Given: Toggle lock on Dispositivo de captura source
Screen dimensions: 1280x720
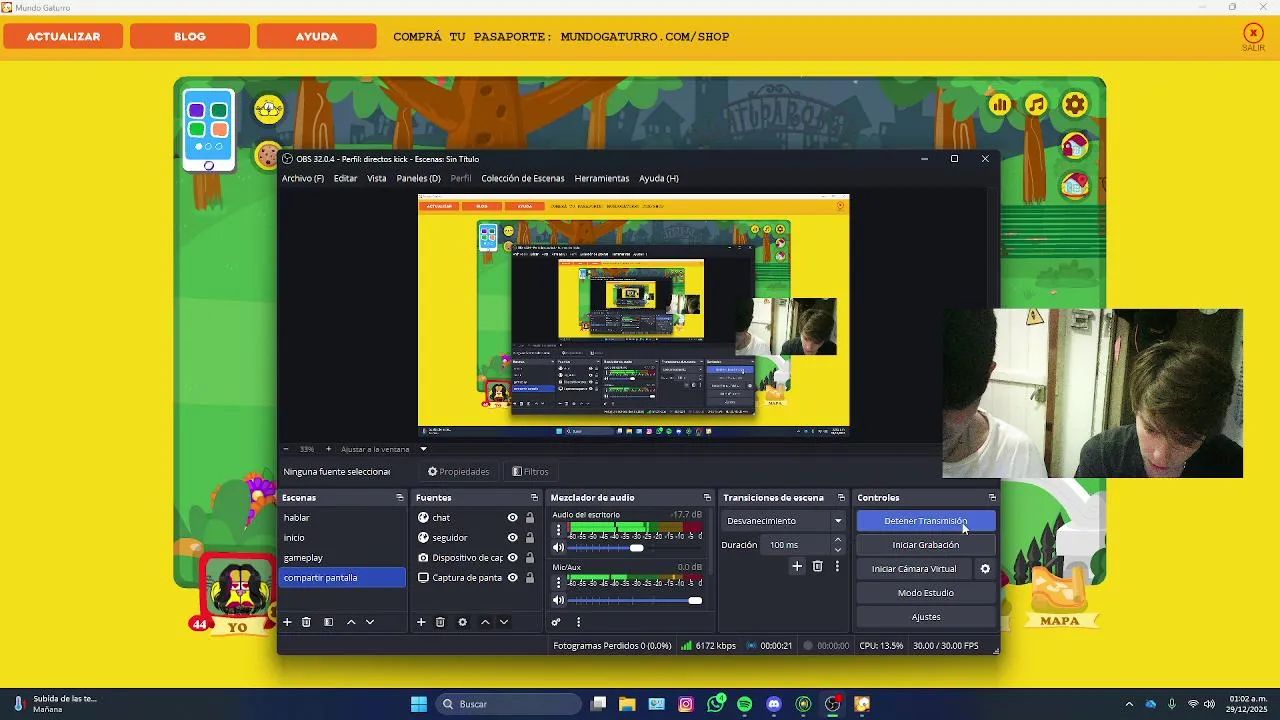Looking at the screenshot, I should point(530,558).
